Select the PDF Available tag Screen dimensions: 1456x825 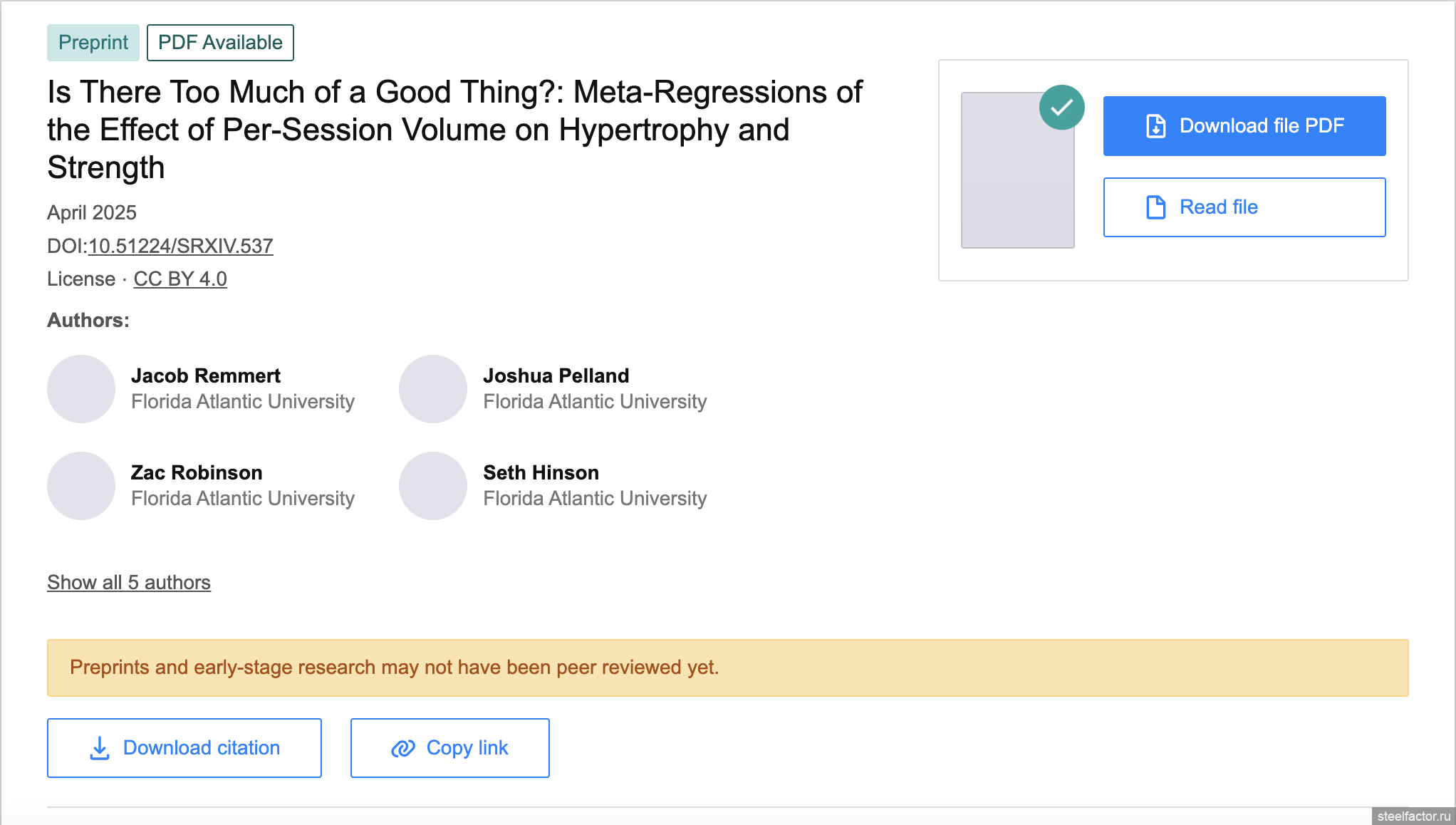pyautogui.click(x=220, y=43)
